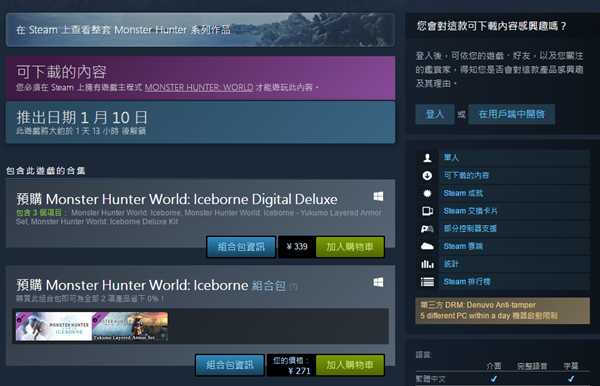Click 繁體中文 interface checkmark
600x386 pixels.
click(x=494, y=379)
